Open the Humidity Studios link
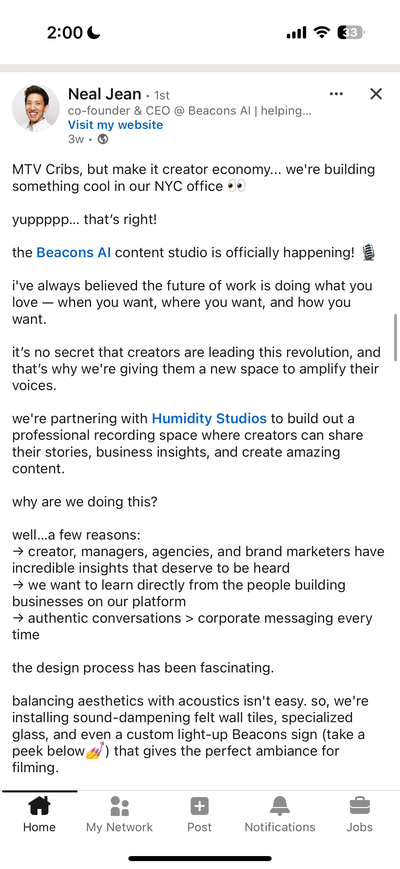Viewport: 400px width, 869px height. pyautogui.click(x=209, y=418)
